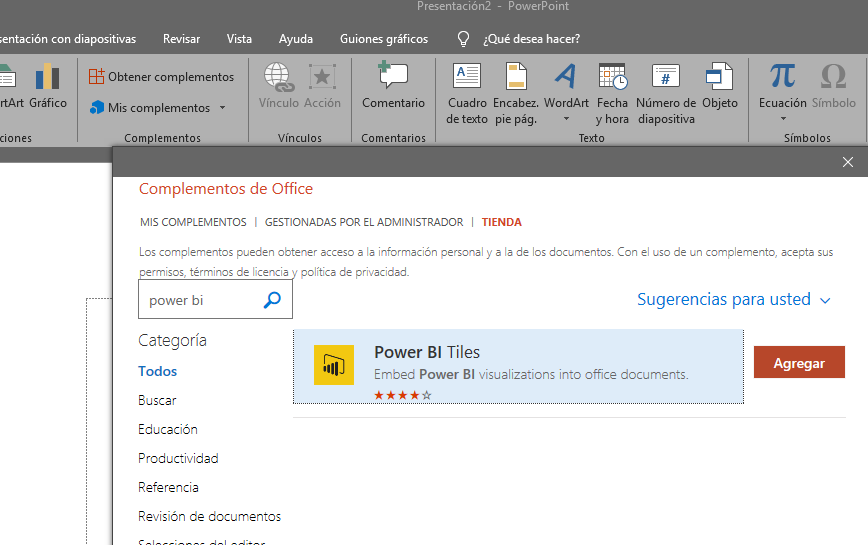Viewport: 868px width, 545px height.
Task: Select the Todos category
Action: (x=157, y=371)
